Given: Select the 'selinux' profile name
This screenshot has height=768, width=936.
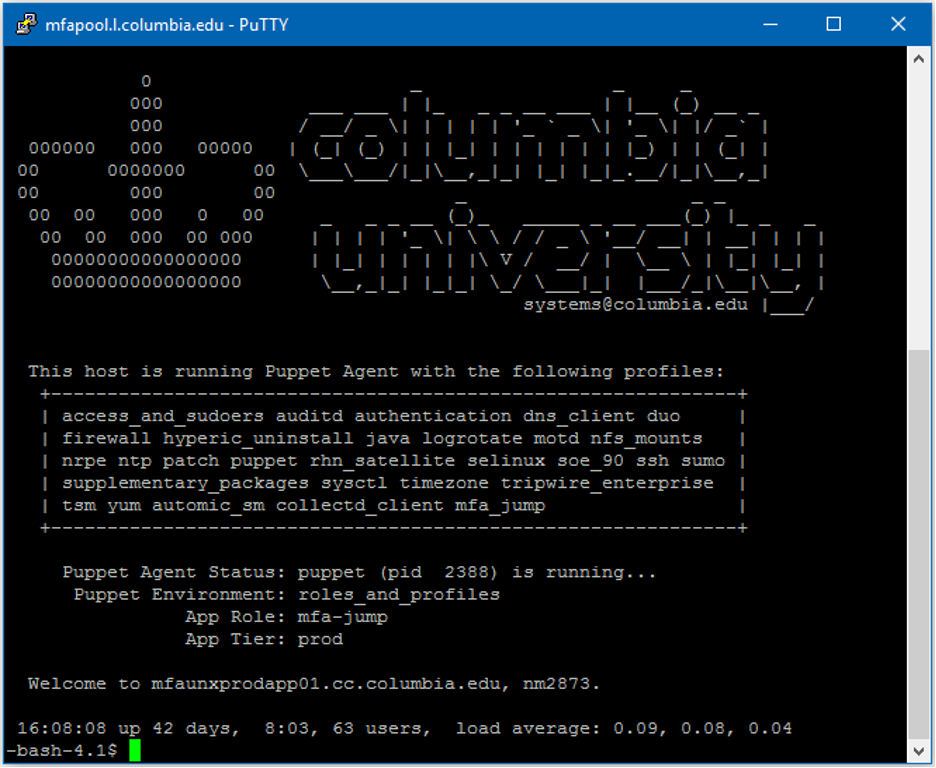Looking at the screenshot, I should coord(506,461).
